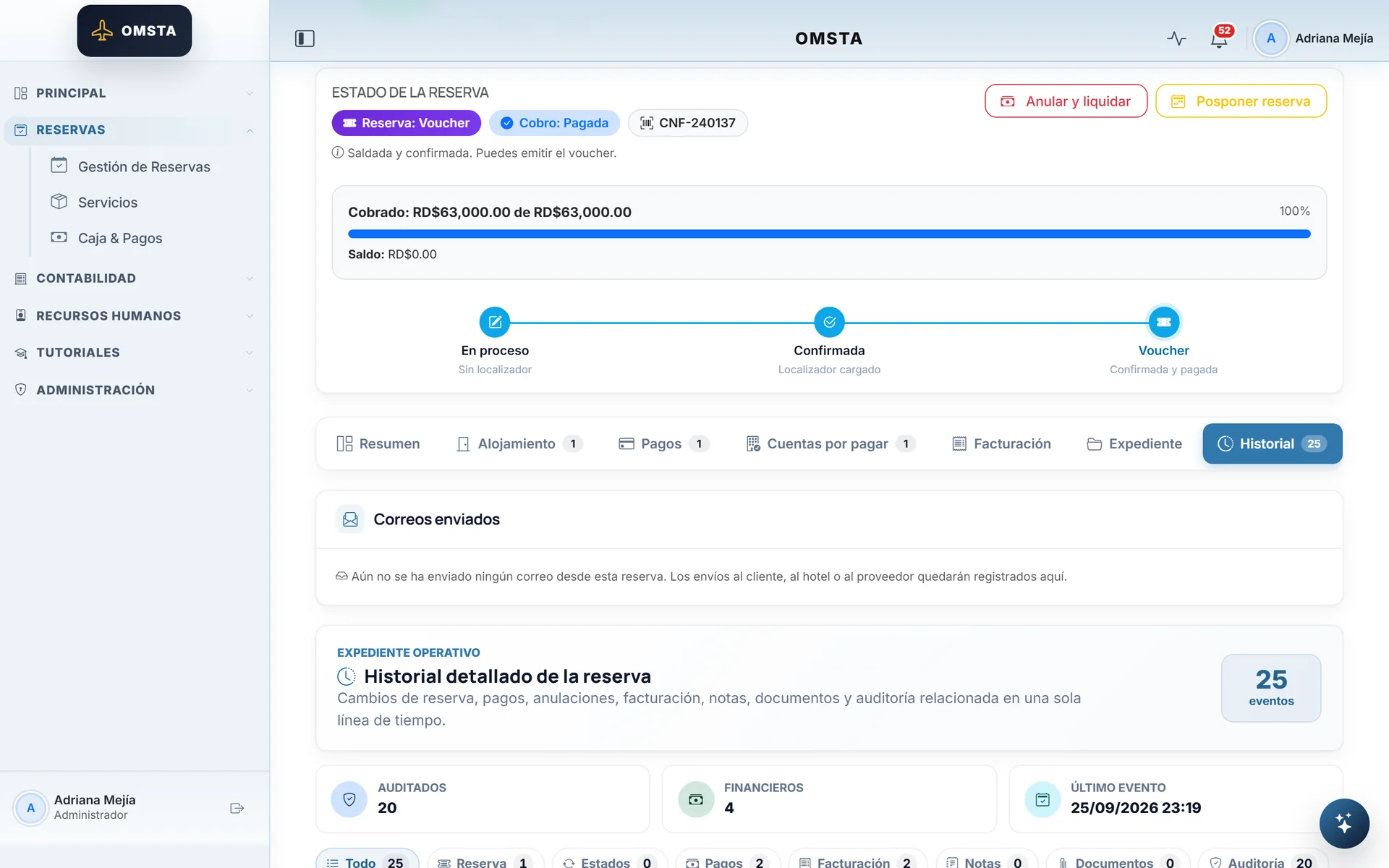Open Gestión de Reservas
Image resolution: width=1389 pixels, height=868 pixels.
[x=144, y=166]
